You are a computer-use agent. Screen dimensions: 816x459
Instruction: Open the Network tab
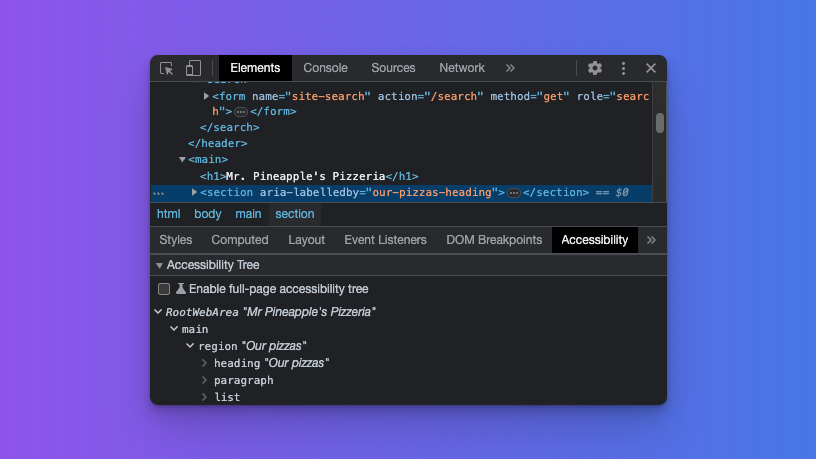[461, 68]
